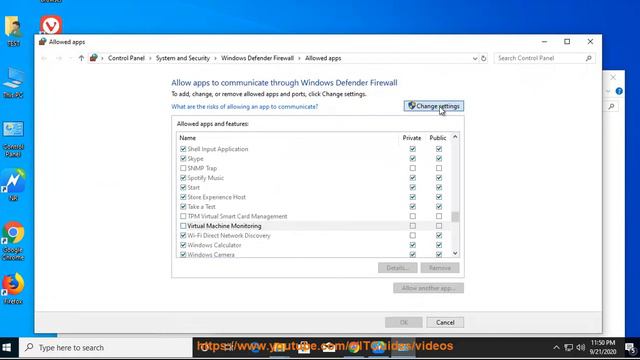Screen dimensions: 640x360
Task: Toggle Take a Test Private checkbox
Action: [x=413, y=207]
